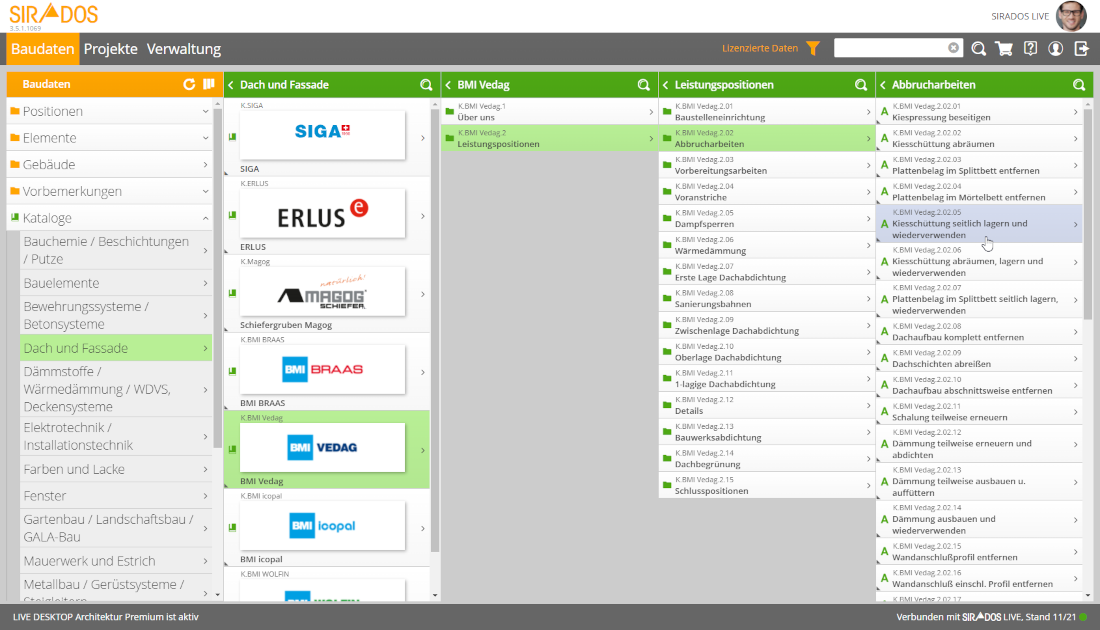This screenshot has height=630, width=1100.
Task: Select the ERLUS catalog thumbnail
Action: pyautogui.click(x=323, y=213)
